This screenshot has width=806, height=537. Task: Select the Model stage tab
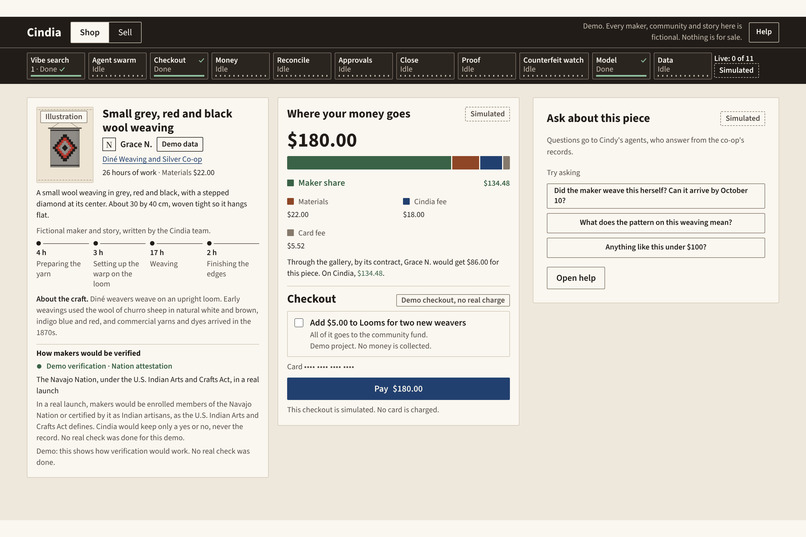point(621,65)
